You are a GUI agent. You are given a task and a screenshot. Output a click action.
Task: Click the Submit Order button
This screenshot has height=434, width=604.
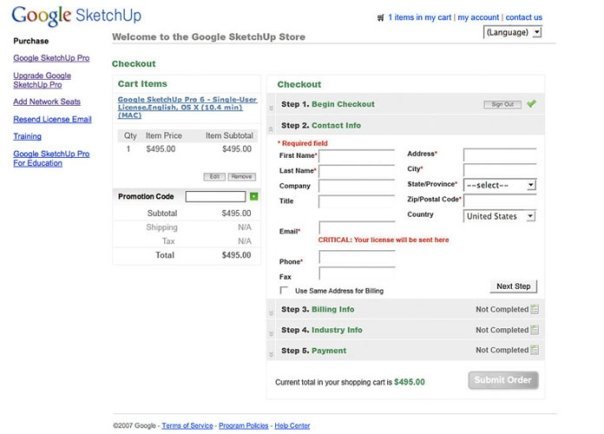pos(503,380)
